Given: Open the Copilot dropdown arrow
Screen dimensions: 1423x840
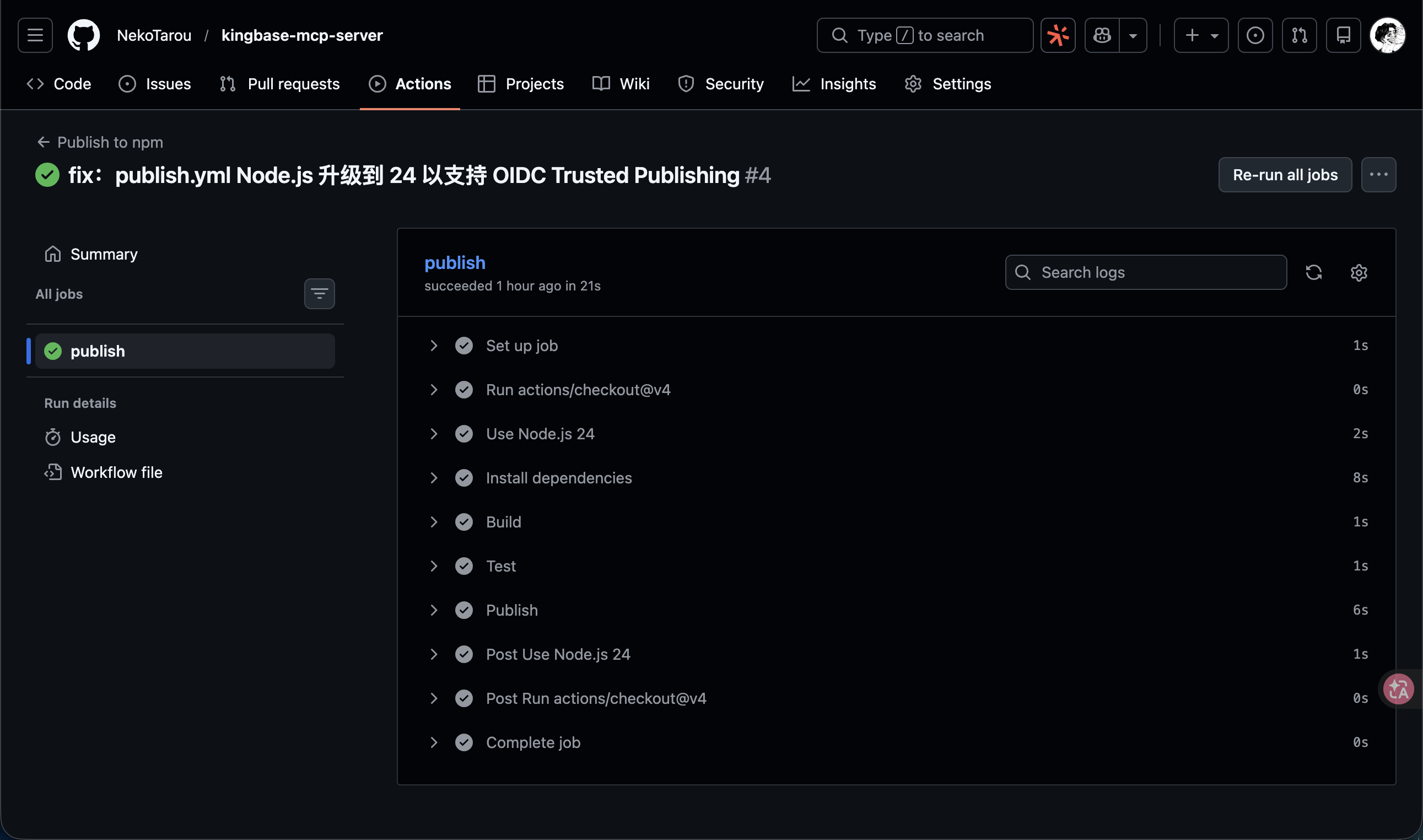Looking at the screenshot, I should coord(1133,35).
